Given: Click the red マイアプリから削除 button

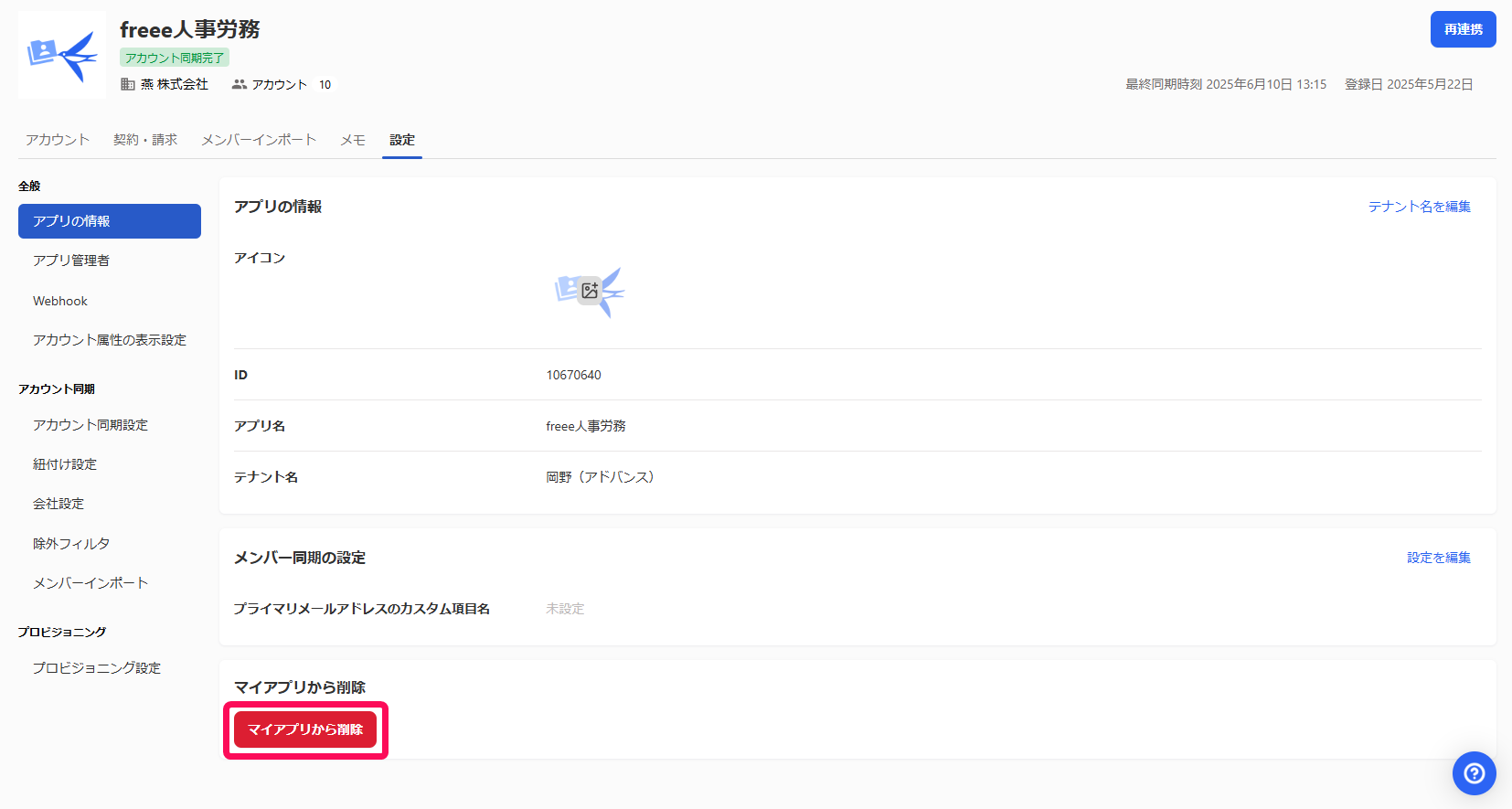Looking at the screenshot, I should 305,729.
